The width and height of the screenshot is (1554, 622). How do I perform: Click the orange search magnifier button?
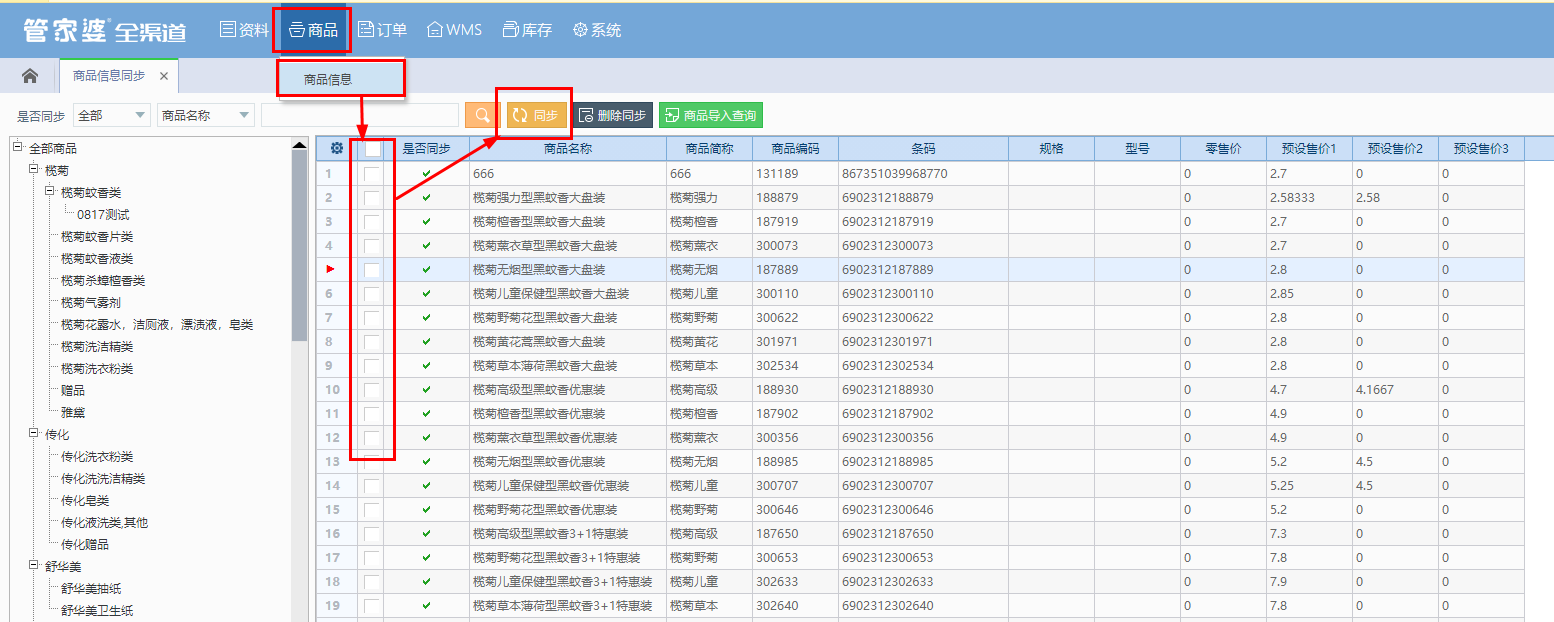483,116
